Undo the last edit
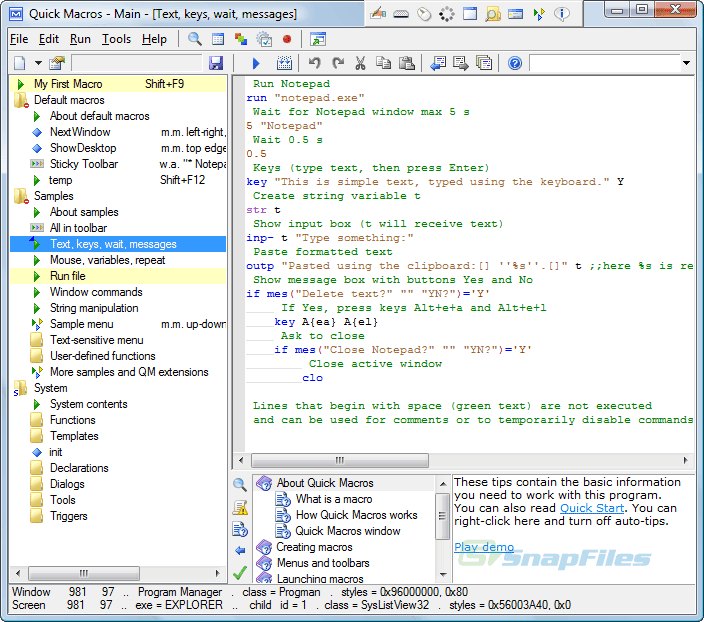The height and width of the screenshot is (622, 704). coord(314,63)
